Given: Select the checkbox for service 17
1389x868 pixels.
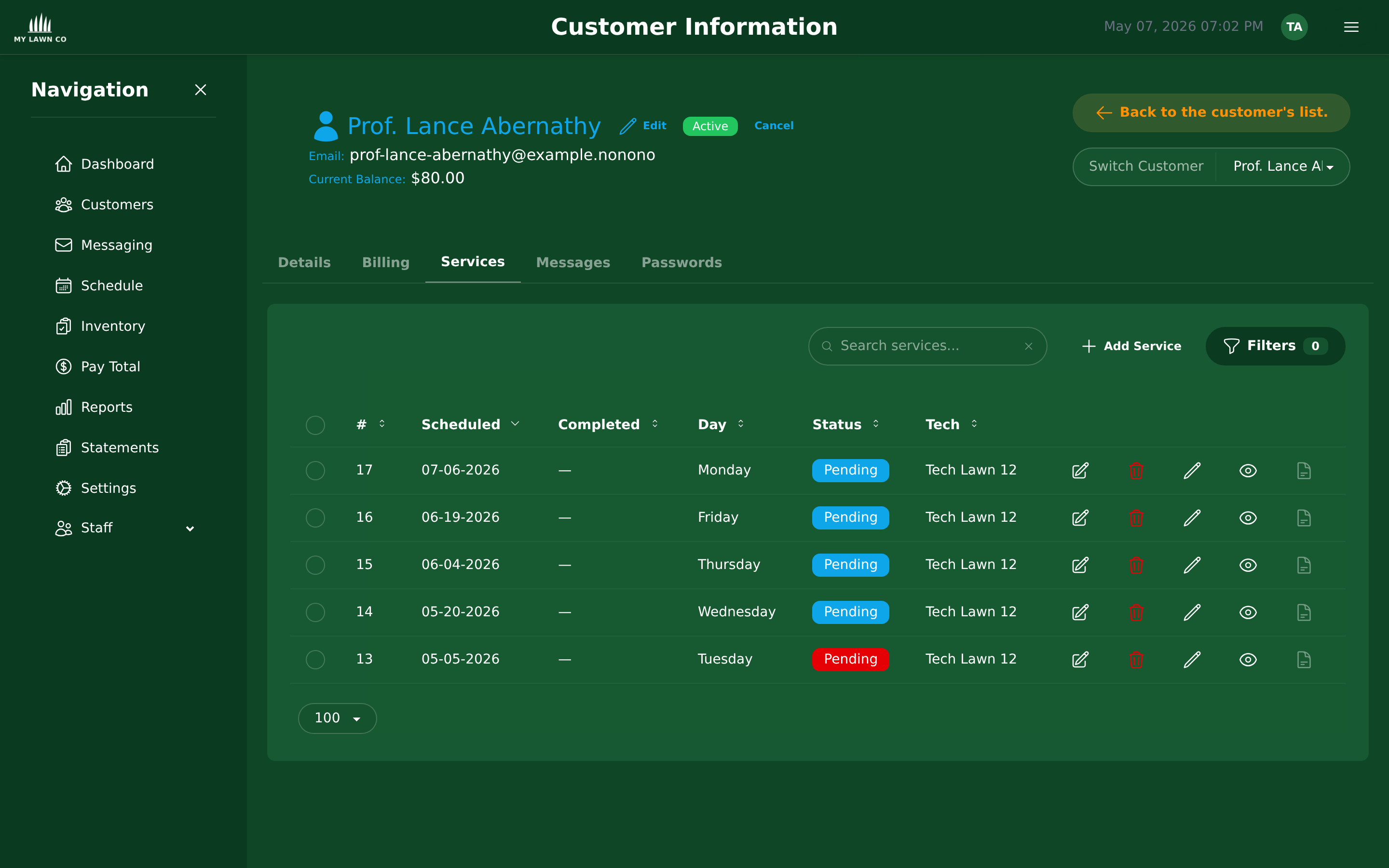Looking at the screenshot, I should pyautogui.click(x=315, y=471).
